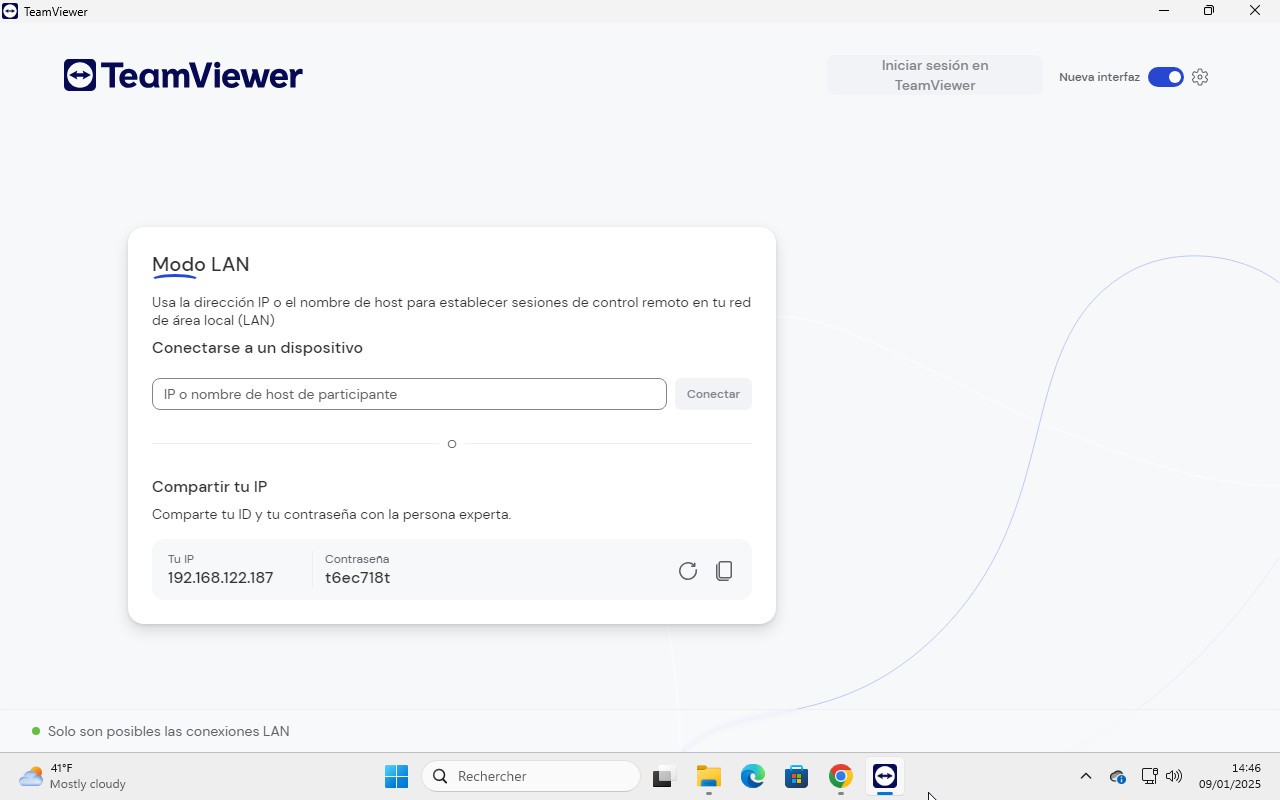
Task: Click the refresh password icon
Action: point(687,571)
